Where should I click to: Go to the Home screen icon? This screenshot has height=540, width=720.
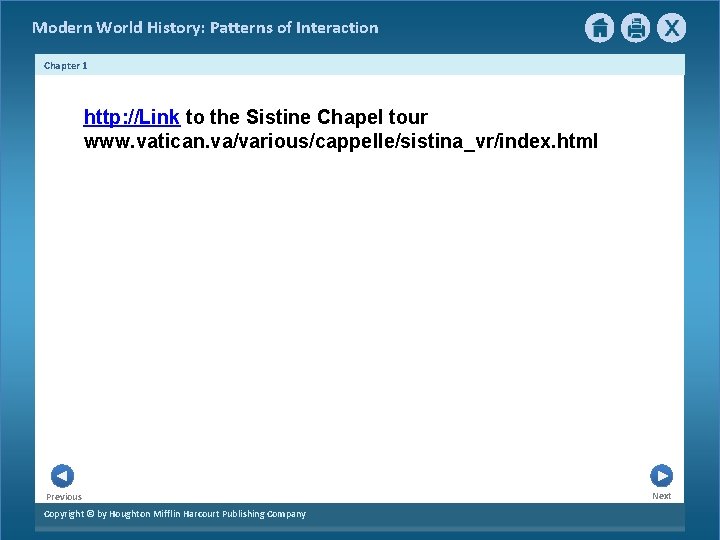599,28
